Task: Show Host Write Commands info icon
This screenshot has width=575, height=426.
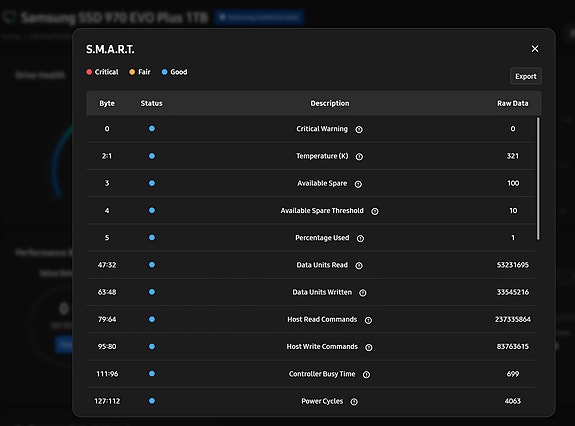Action: coord(369,347)
